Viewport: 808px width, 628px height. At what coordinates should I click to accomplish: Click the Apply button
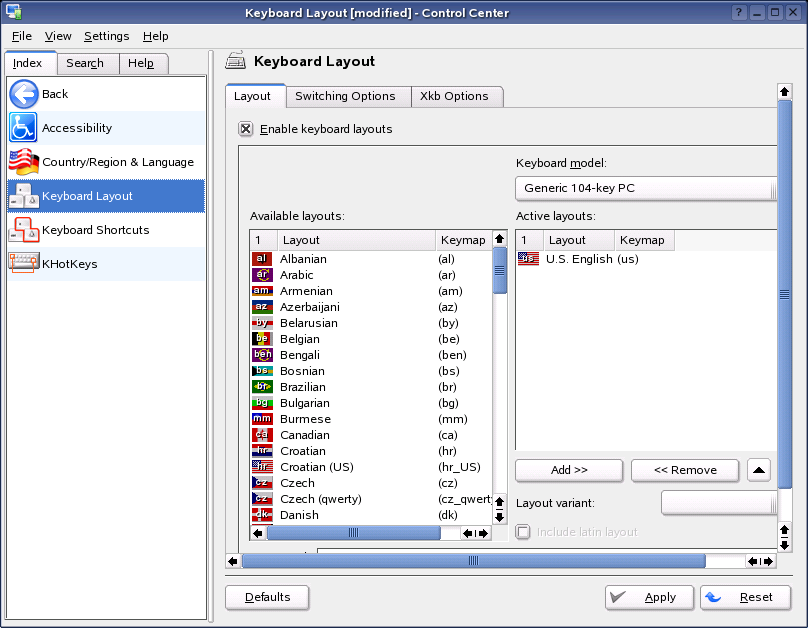click(x=649, y=597)
